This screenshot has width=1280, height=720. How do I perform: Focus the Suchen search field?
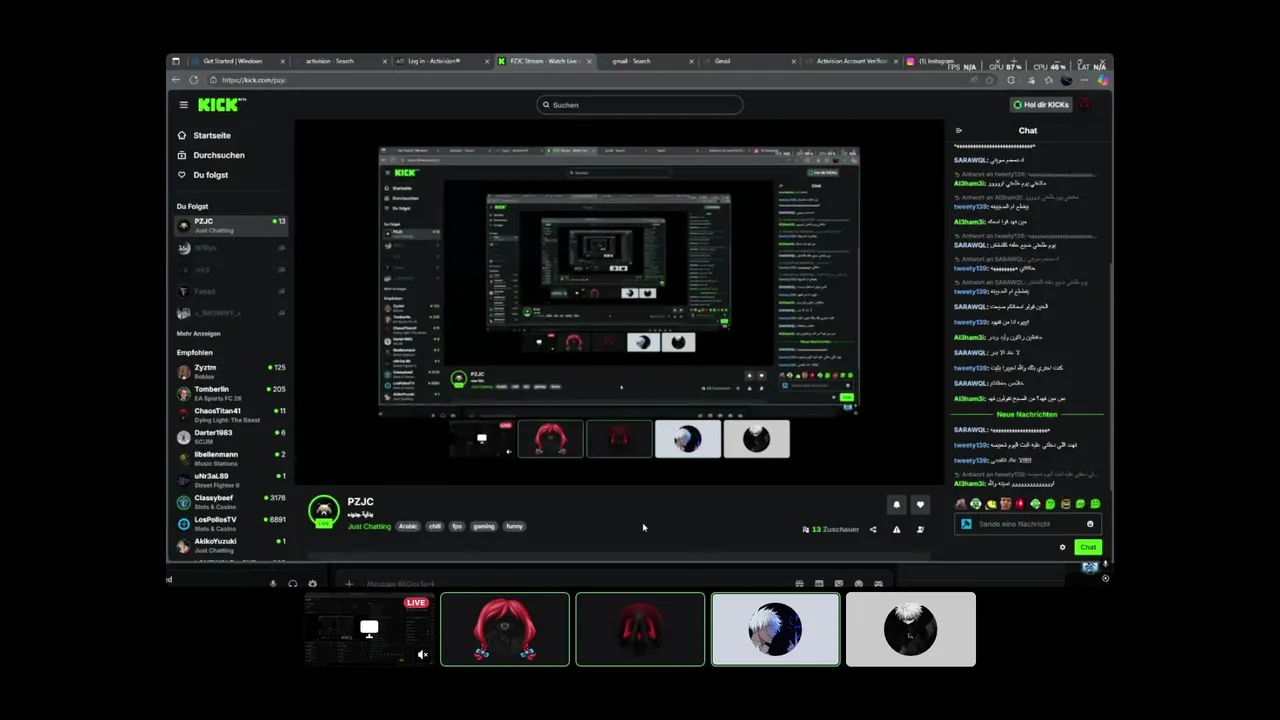pos(640,105)
